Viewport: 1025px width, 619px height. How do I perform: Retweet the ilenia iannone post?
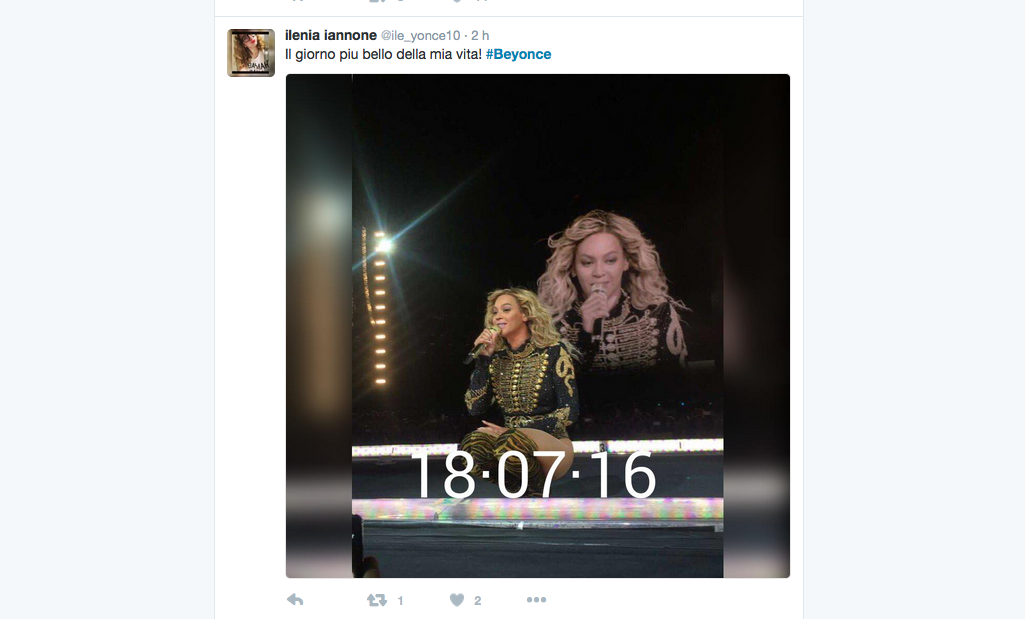pos(377,599)
